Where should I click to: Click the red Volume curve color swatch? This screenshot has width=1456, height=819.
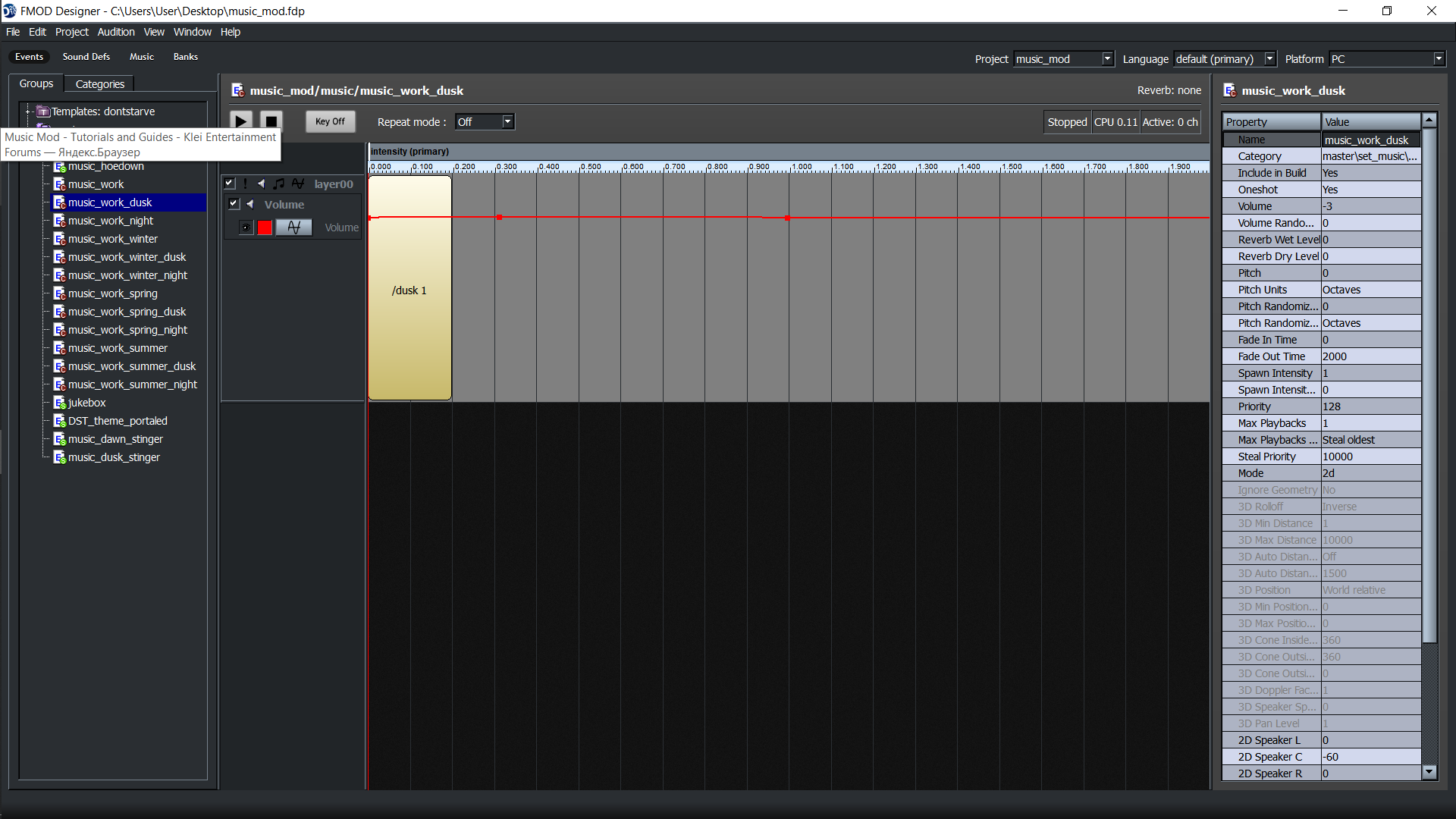coord(265,227)
